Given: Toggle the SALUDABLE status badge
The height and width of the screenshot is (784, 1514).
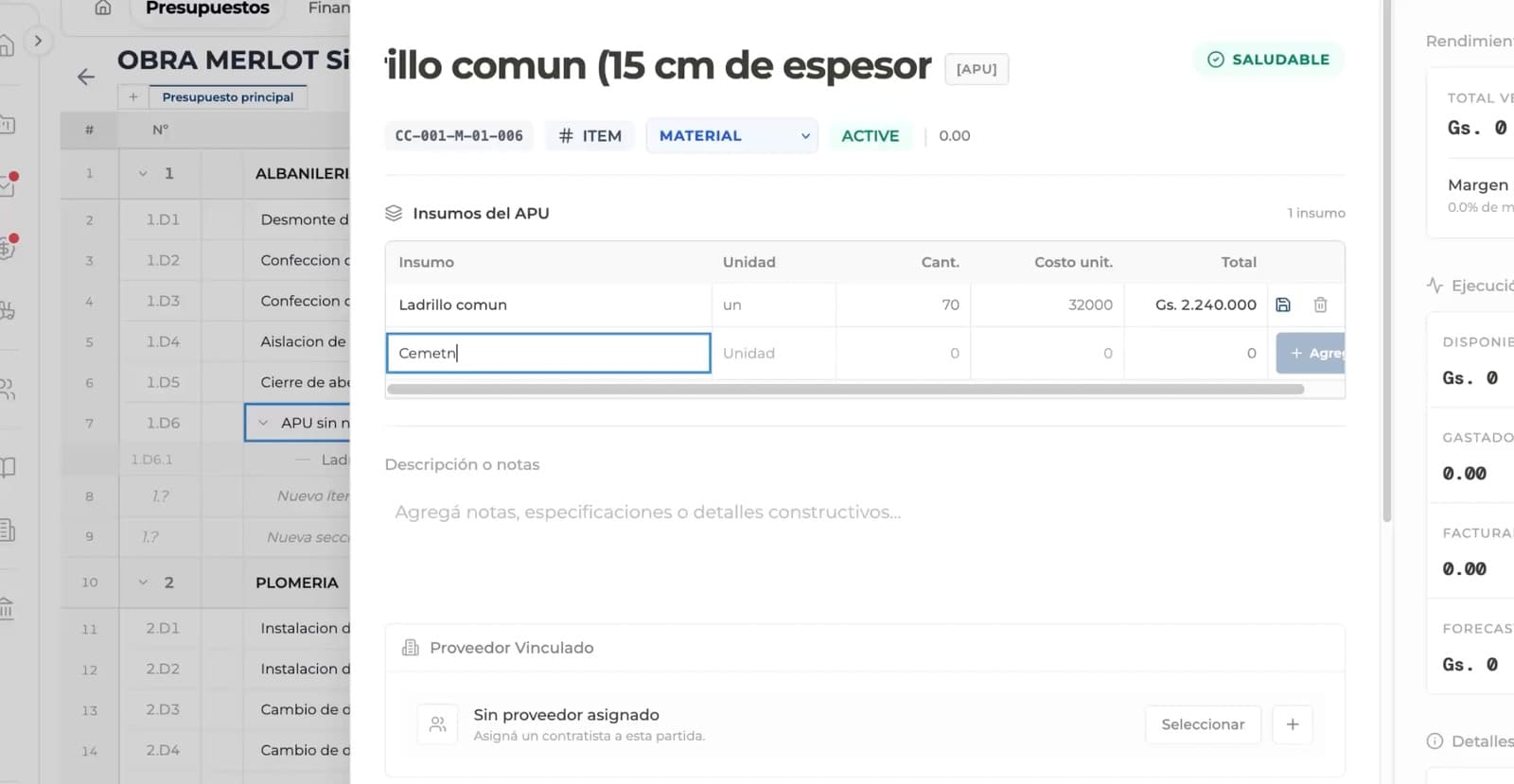Looking at the screenshot, I should click(x=1268, y=60).
